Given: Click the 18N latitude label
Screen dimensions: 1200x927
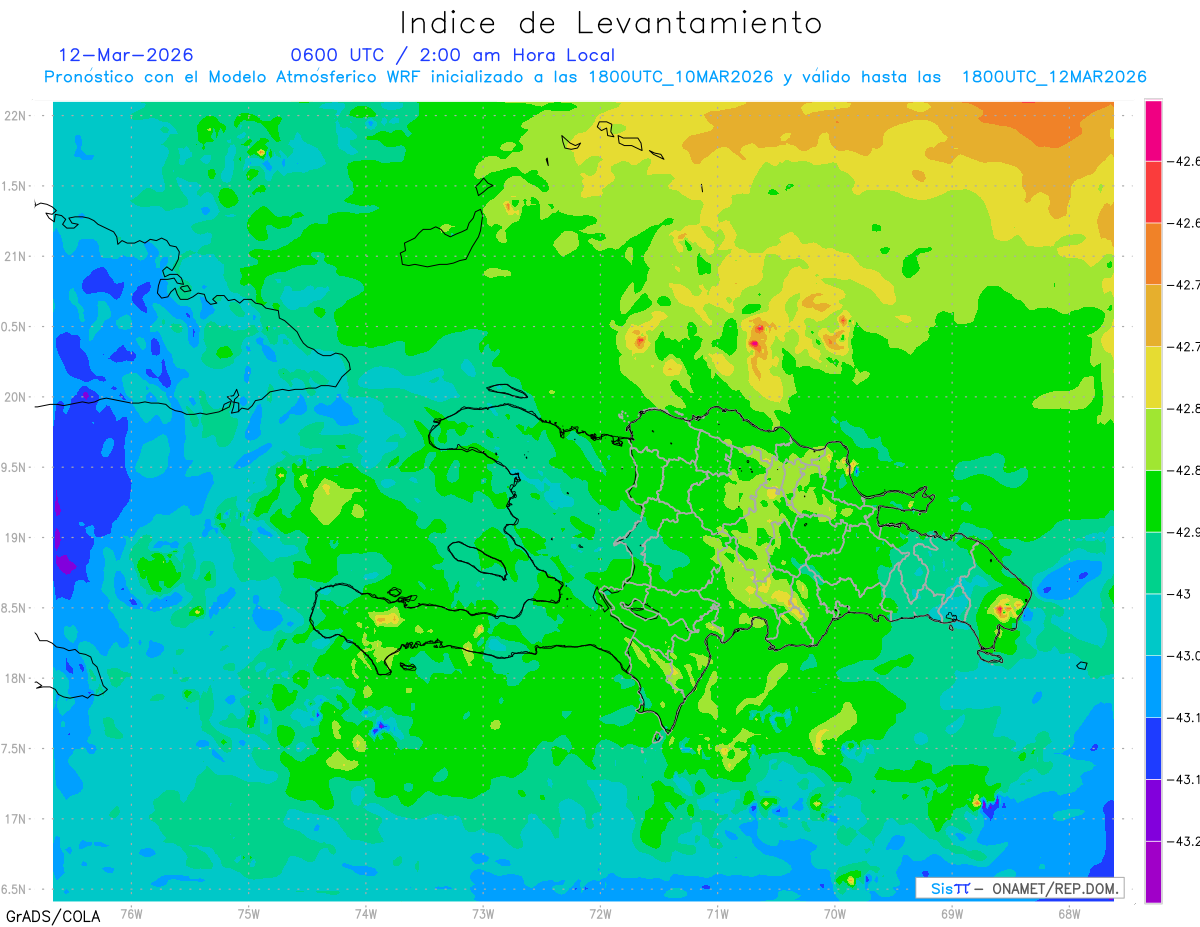Looking at the screenshot, I should (14, 678).
